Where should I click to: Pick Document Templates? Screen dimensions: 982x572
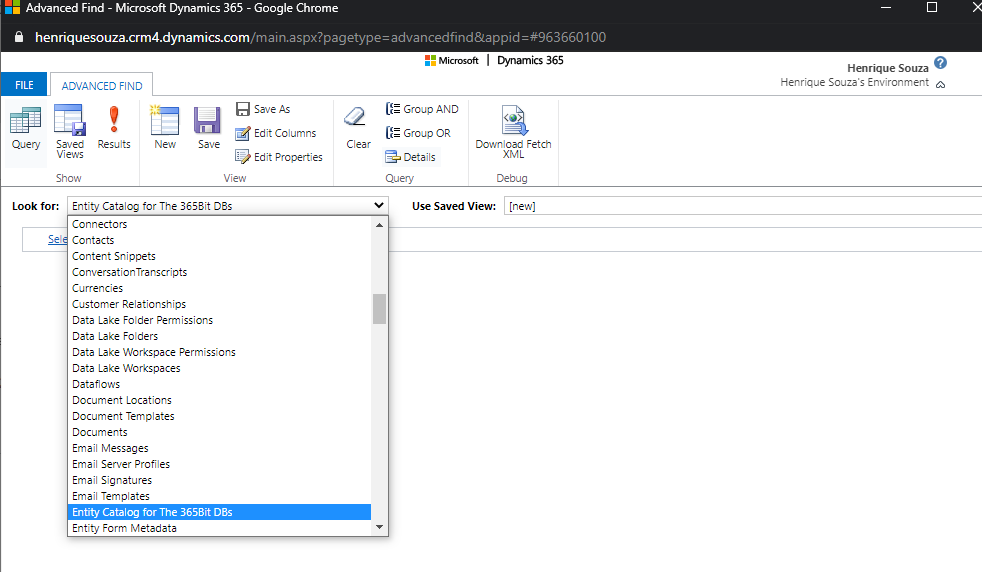pos(219,416)
